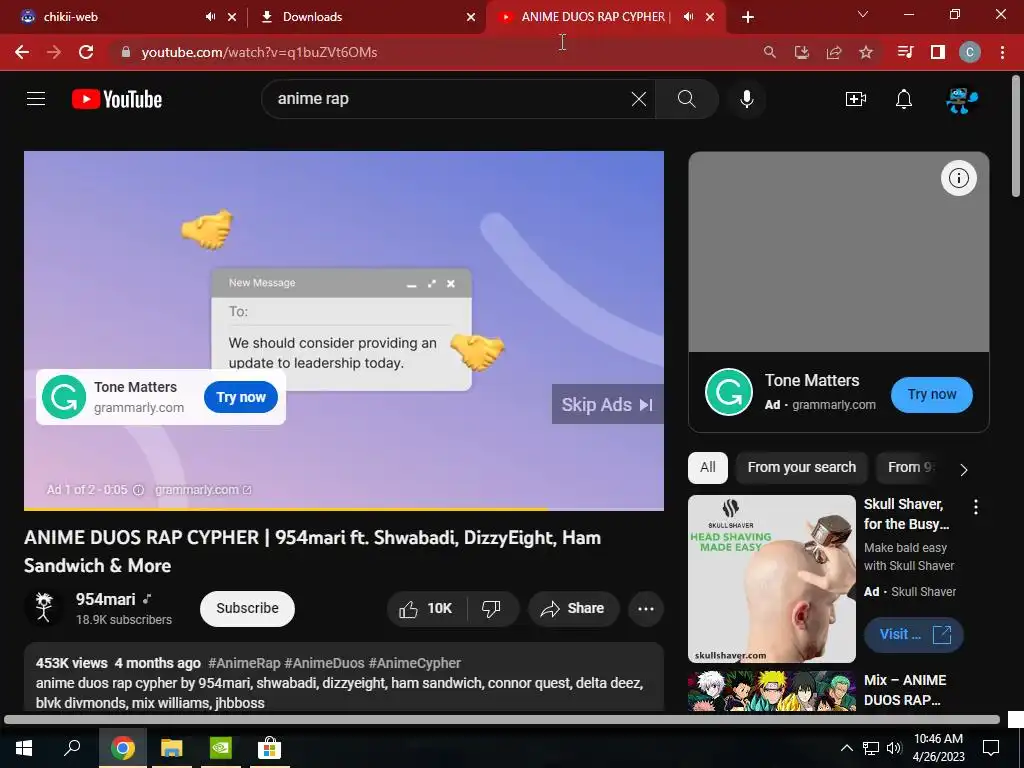Click 'Try now' in the sidebar ad
1024x768 pixels.
(x=931, y=394)
